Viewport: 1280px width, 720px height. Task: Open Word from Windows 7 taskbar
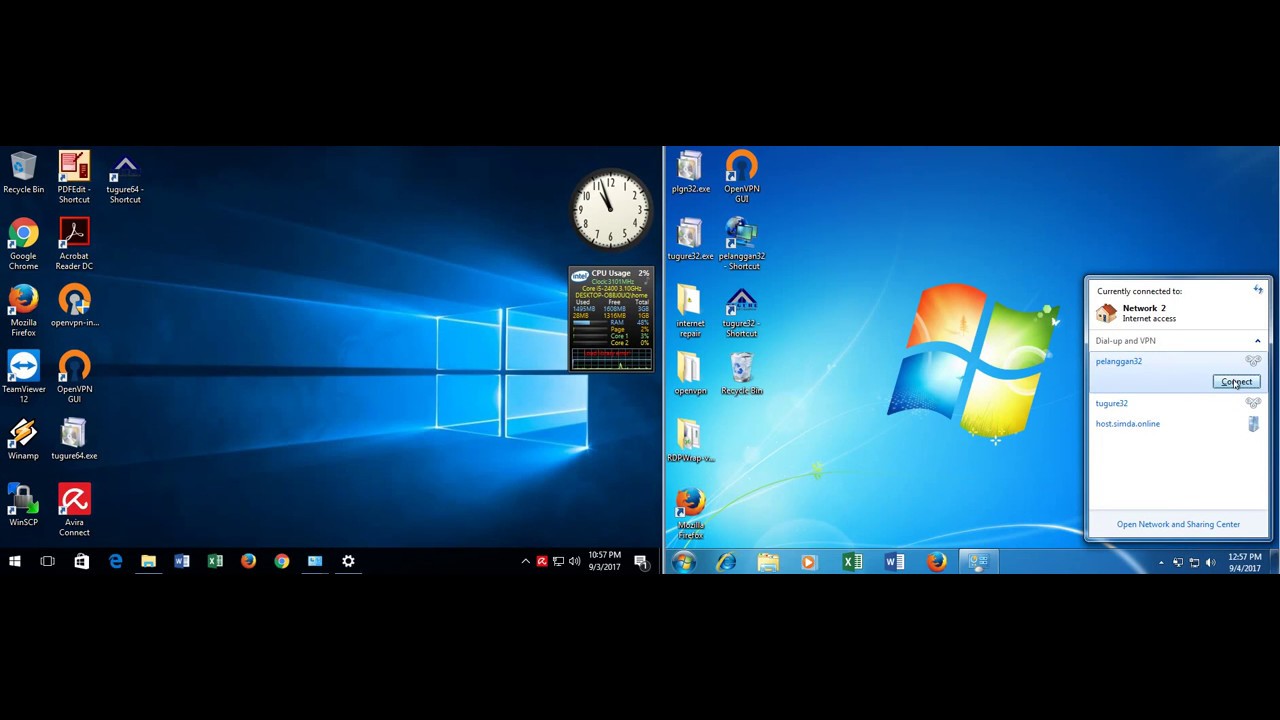tap(894, 562)
